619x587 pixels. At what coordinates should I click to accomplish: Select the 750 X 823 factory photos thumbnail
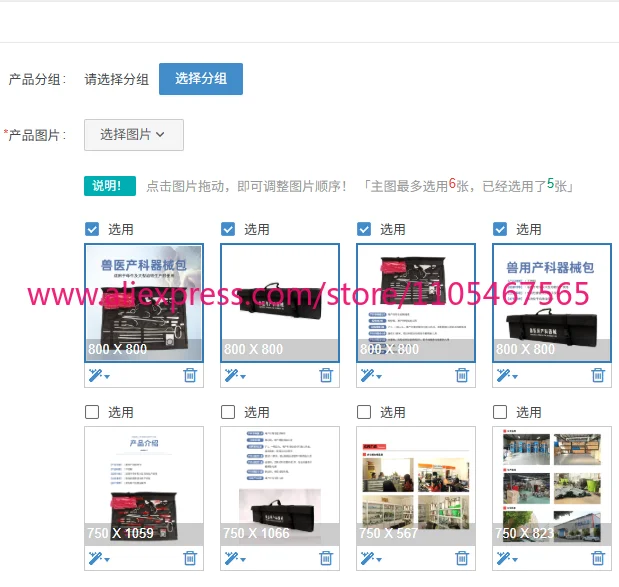point(552,486)
